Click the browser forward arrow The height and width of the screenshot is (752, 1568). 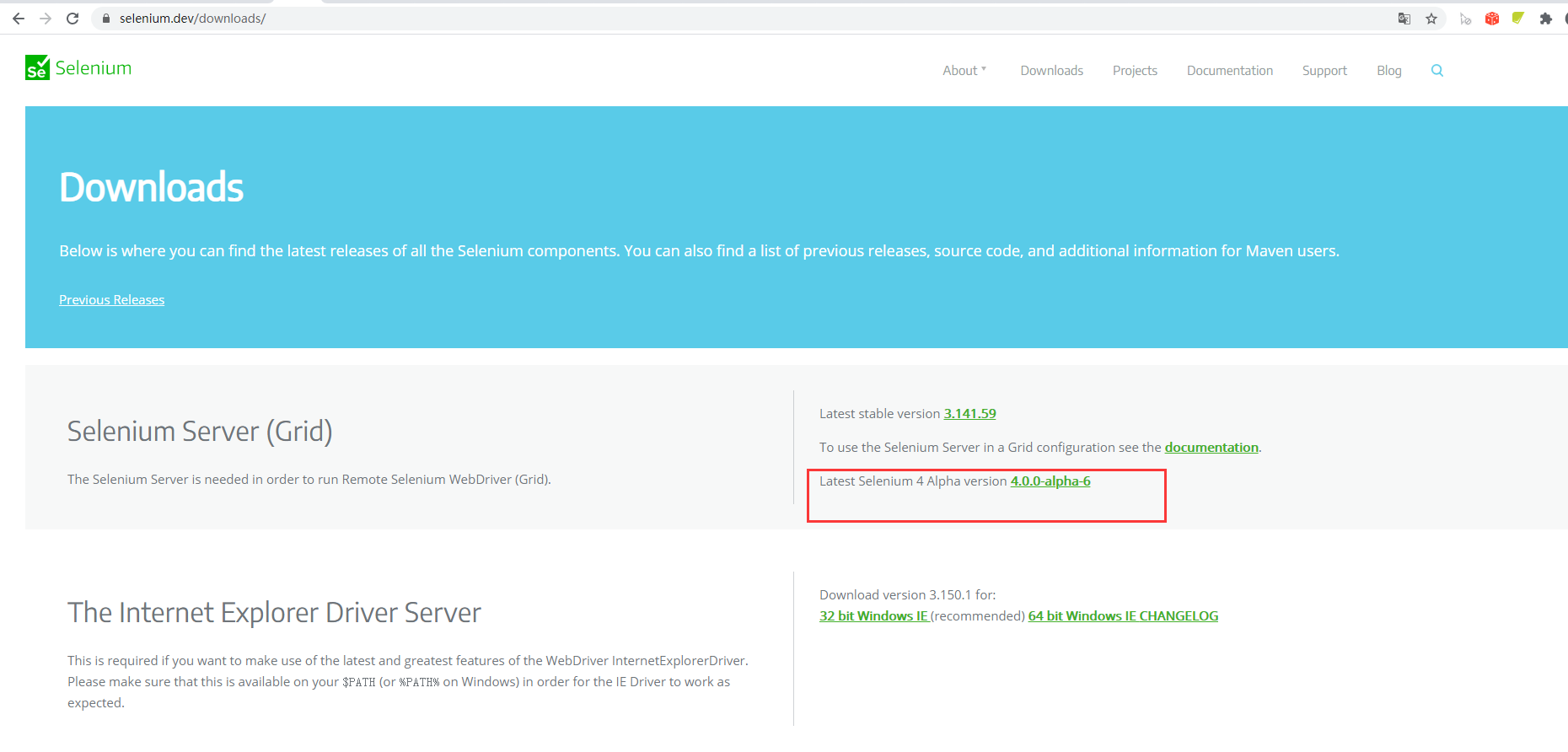coord(46,19)
